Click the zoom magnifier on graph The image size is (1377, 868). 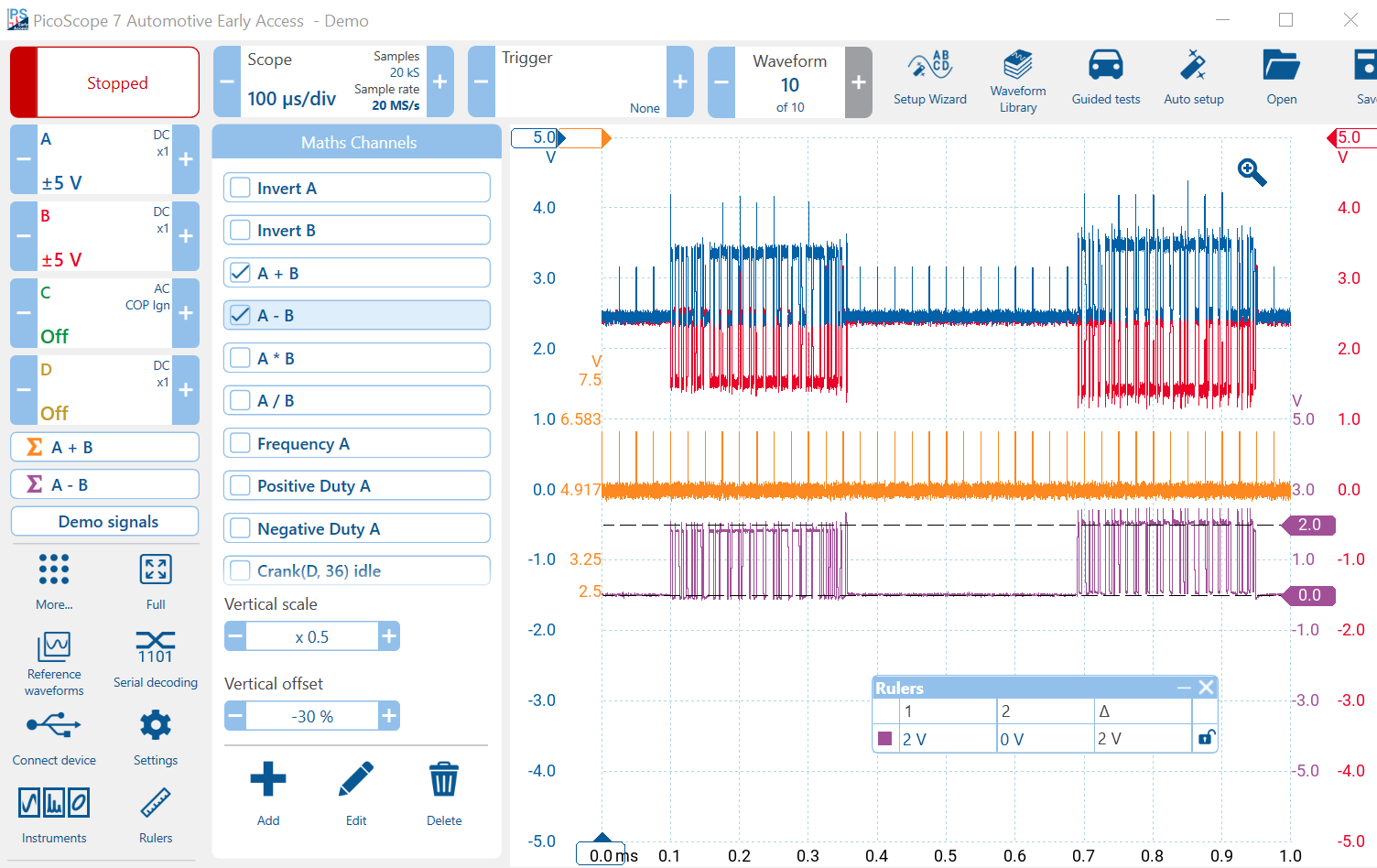[1252, 172]
